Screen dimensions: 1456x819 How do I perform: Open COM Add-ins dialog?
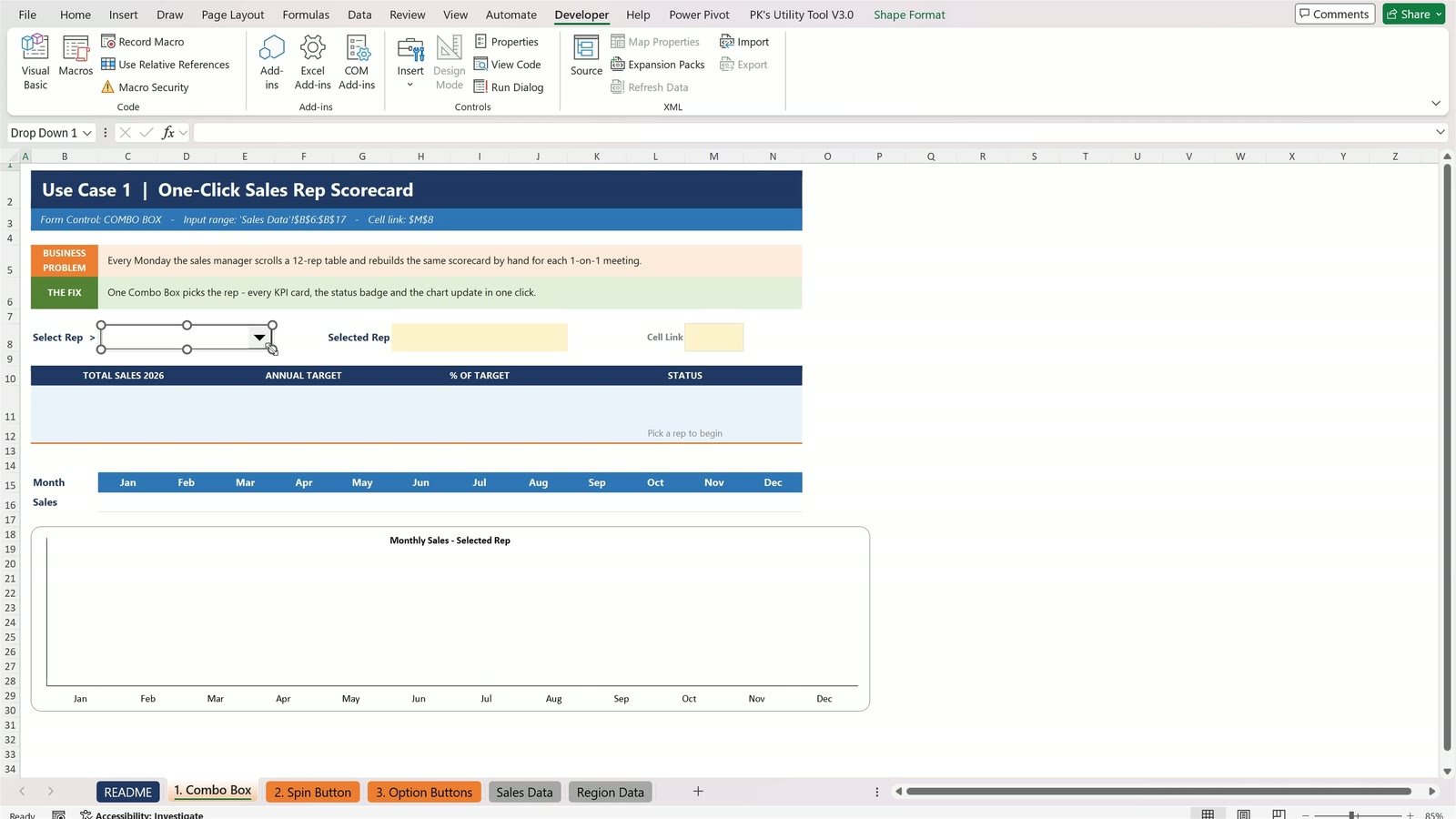pyautogui.click(x=357, y=62)
